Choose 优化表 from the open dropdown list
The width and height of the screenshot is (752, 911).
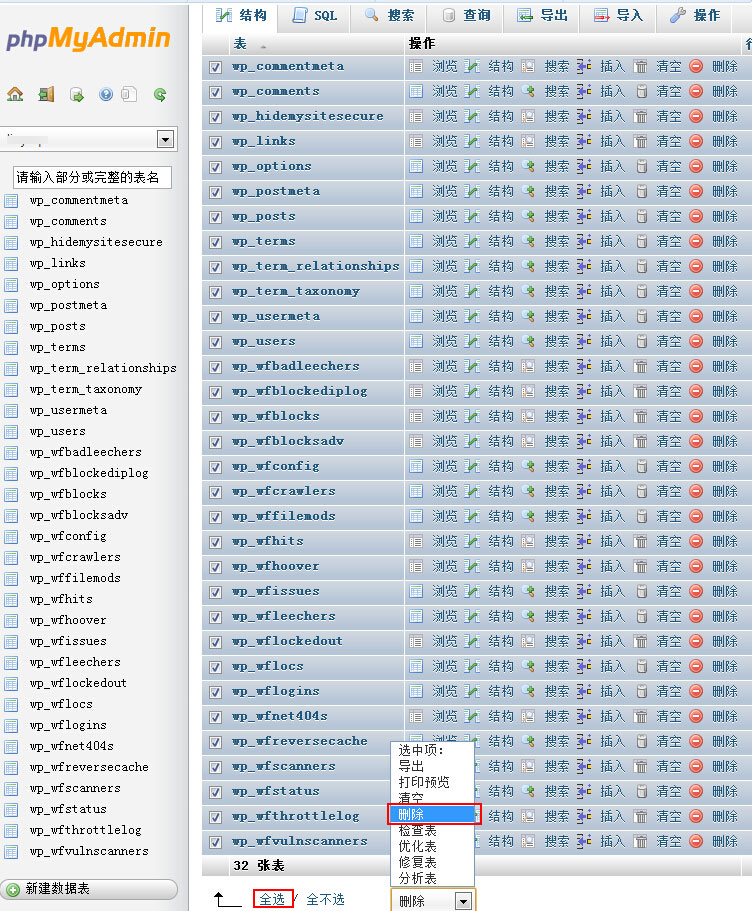418,846
